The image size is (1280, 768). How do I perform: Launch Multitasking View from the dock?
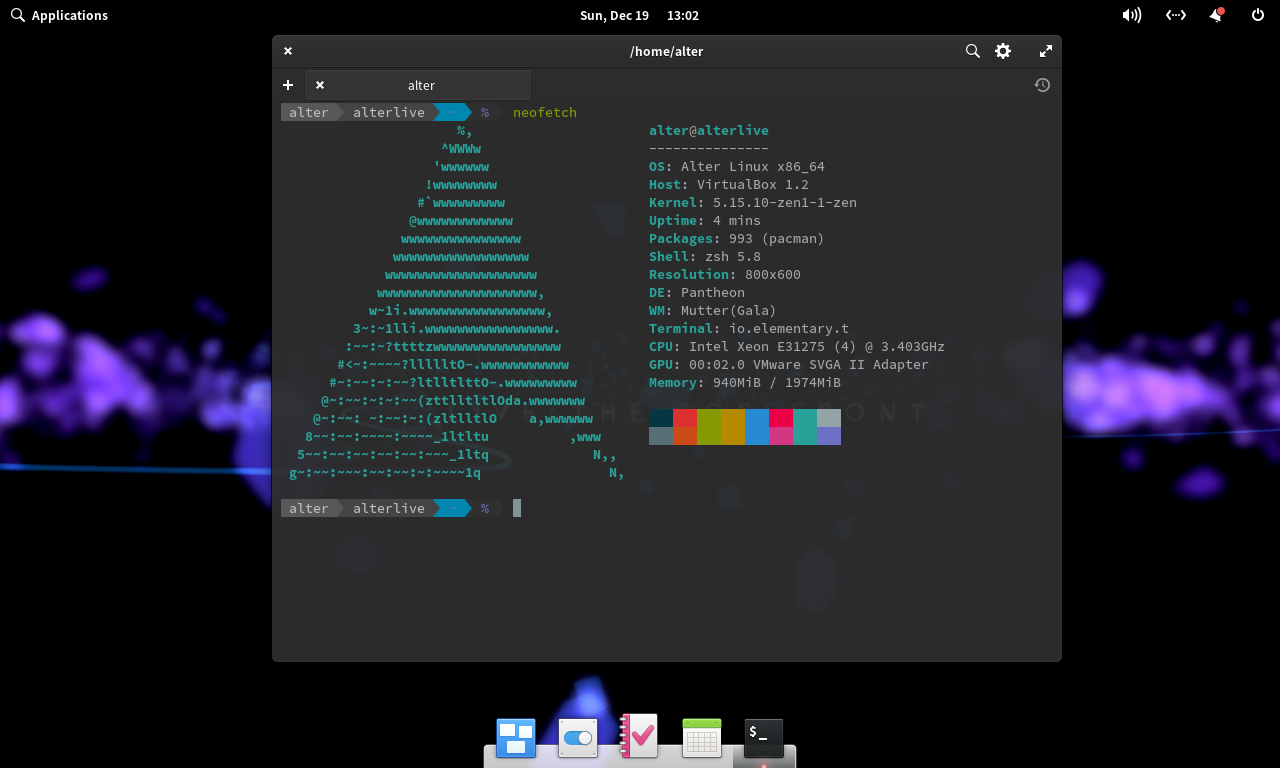point(516,738)
